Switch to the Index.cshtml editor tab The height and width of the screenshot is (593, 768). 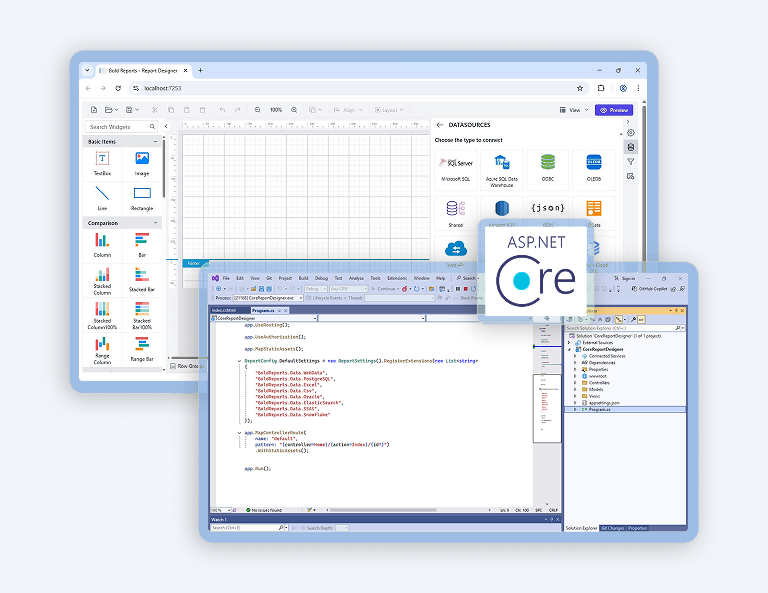224,310
